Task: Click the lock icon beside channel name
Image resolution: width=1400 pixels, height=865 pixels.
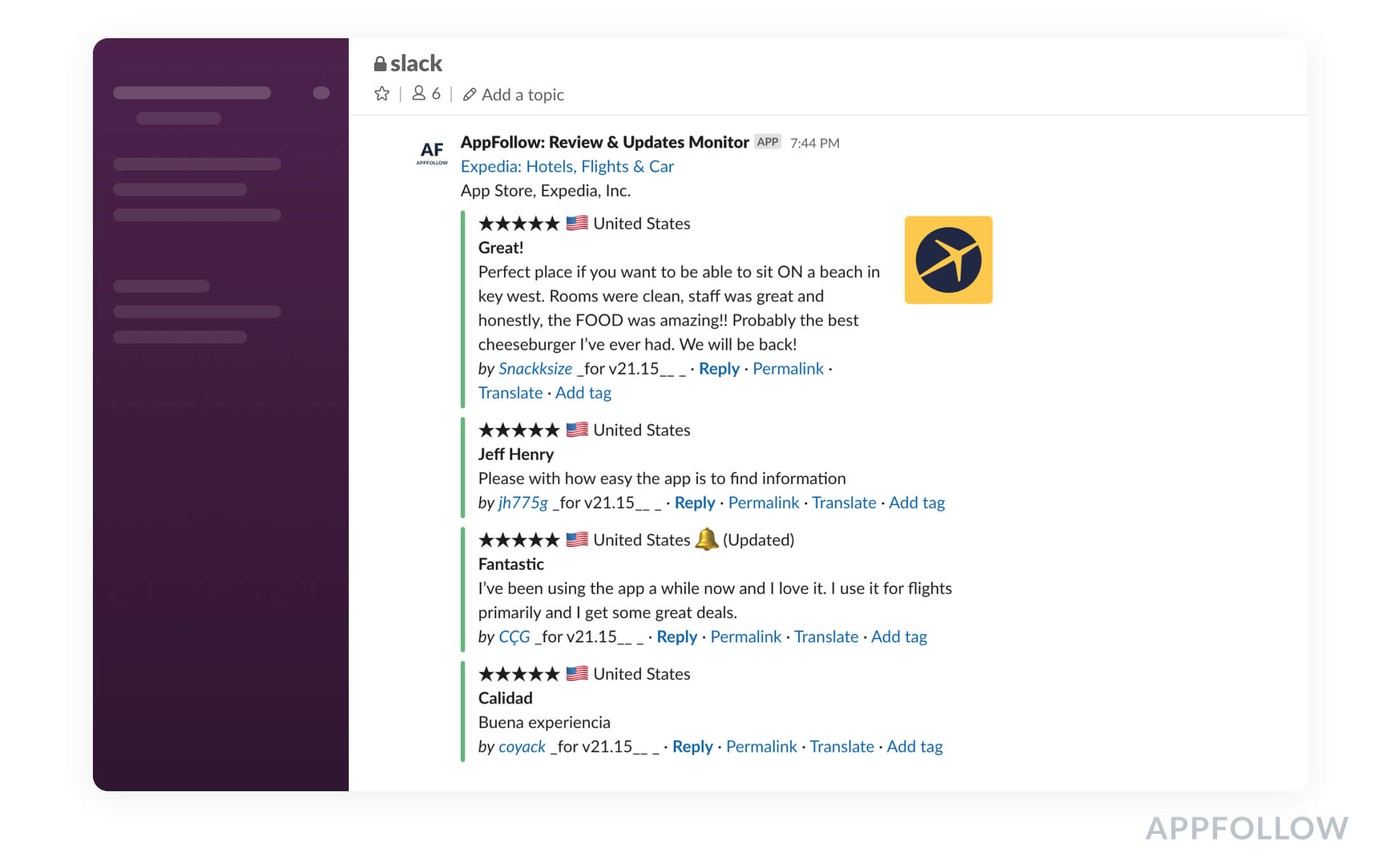Action: point(380,64)
